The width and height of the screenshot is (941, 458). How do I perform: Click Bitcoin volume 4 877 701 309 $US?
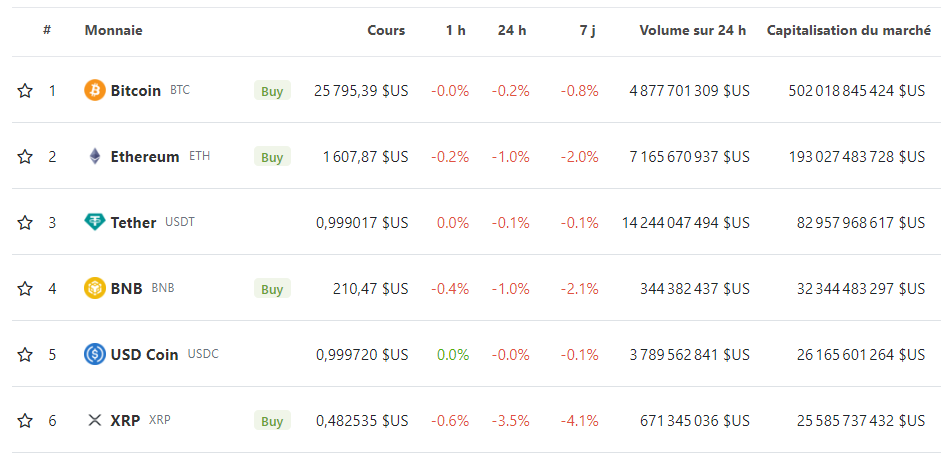pyautogui.click(x=690, y=91)
